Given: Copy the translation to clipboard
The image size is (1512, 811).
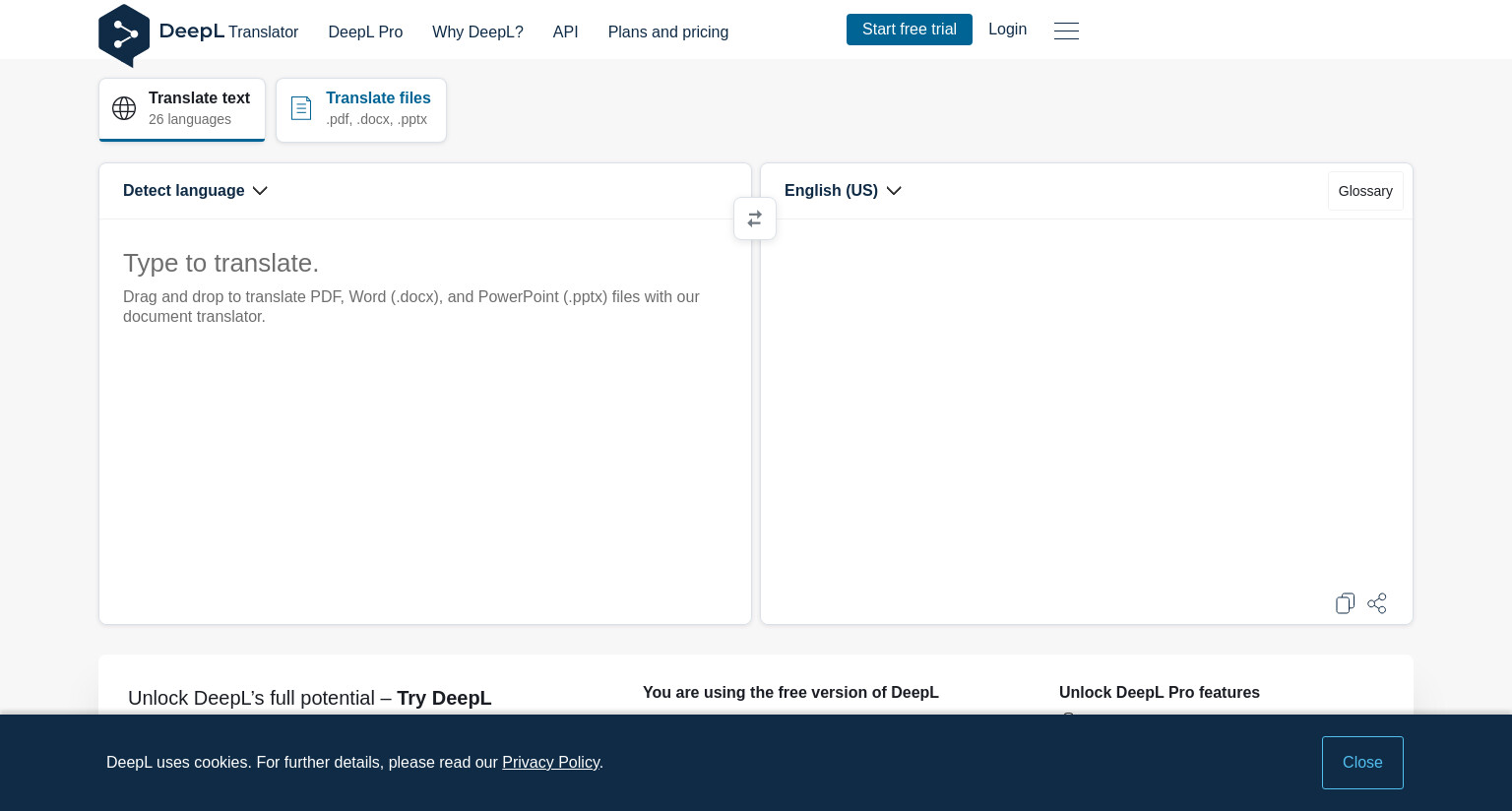Looking at the screenshot, I should click(1345, 603).
